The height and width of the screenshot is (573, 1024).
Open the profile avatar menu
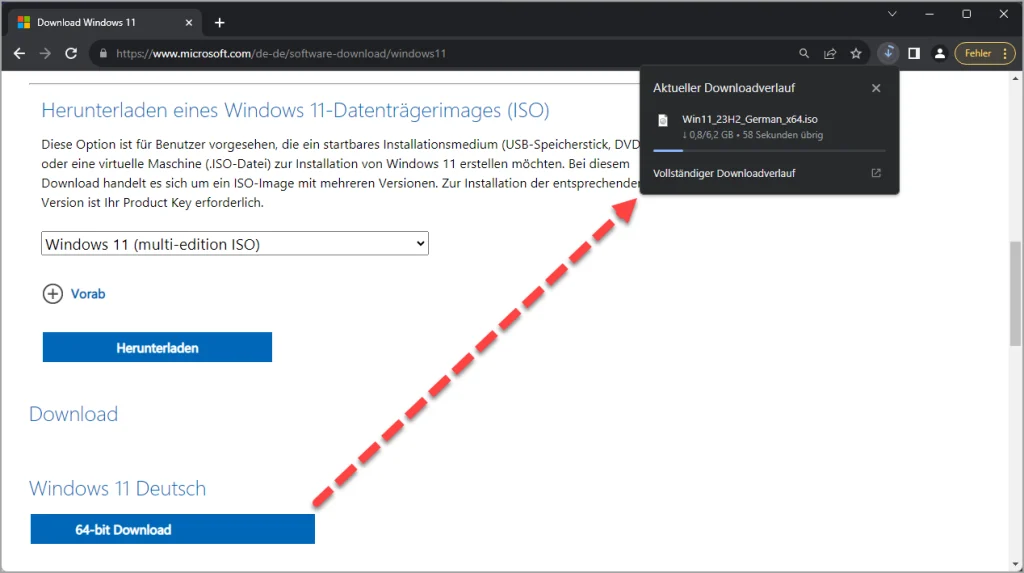pos(939,54)
